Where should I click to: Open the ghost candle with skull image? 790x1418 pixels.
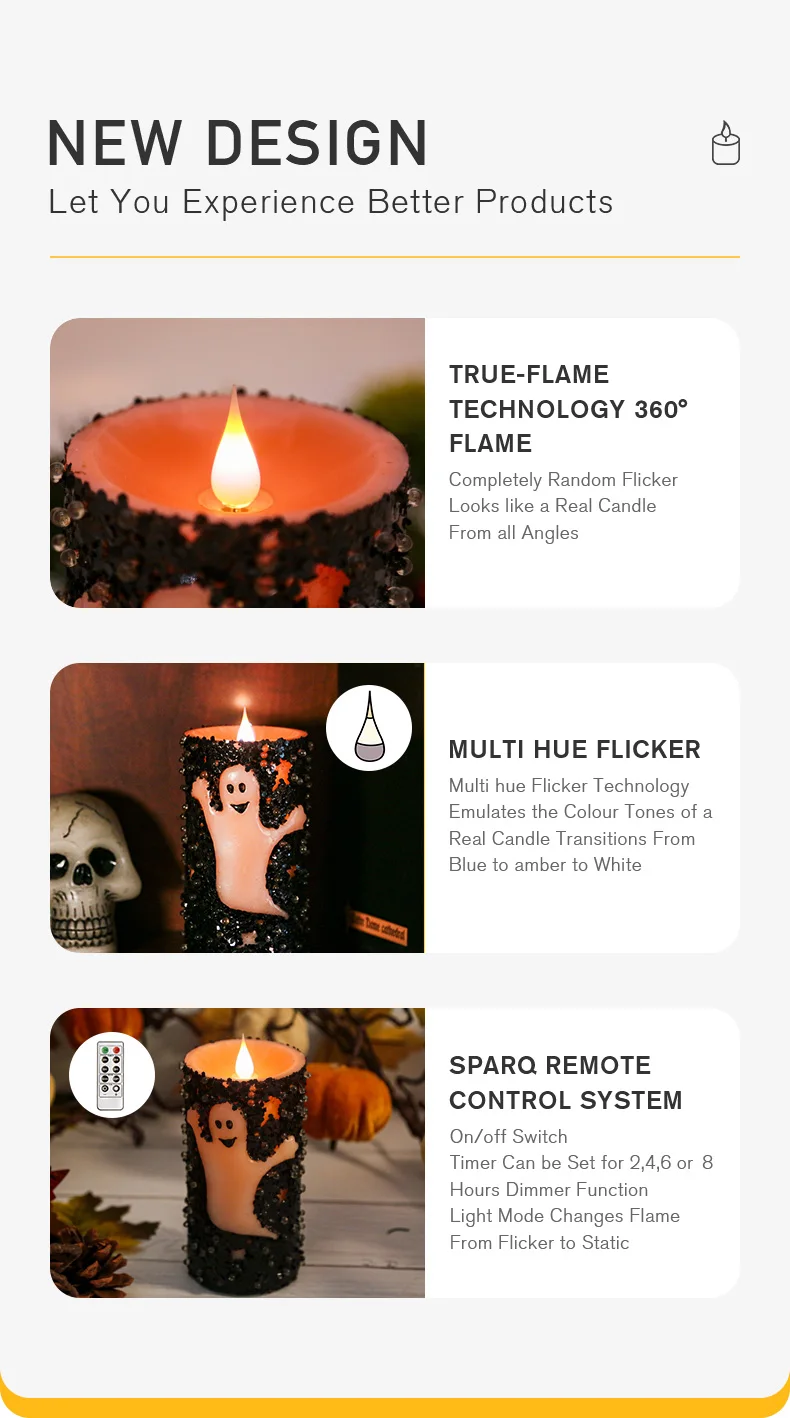237,808
